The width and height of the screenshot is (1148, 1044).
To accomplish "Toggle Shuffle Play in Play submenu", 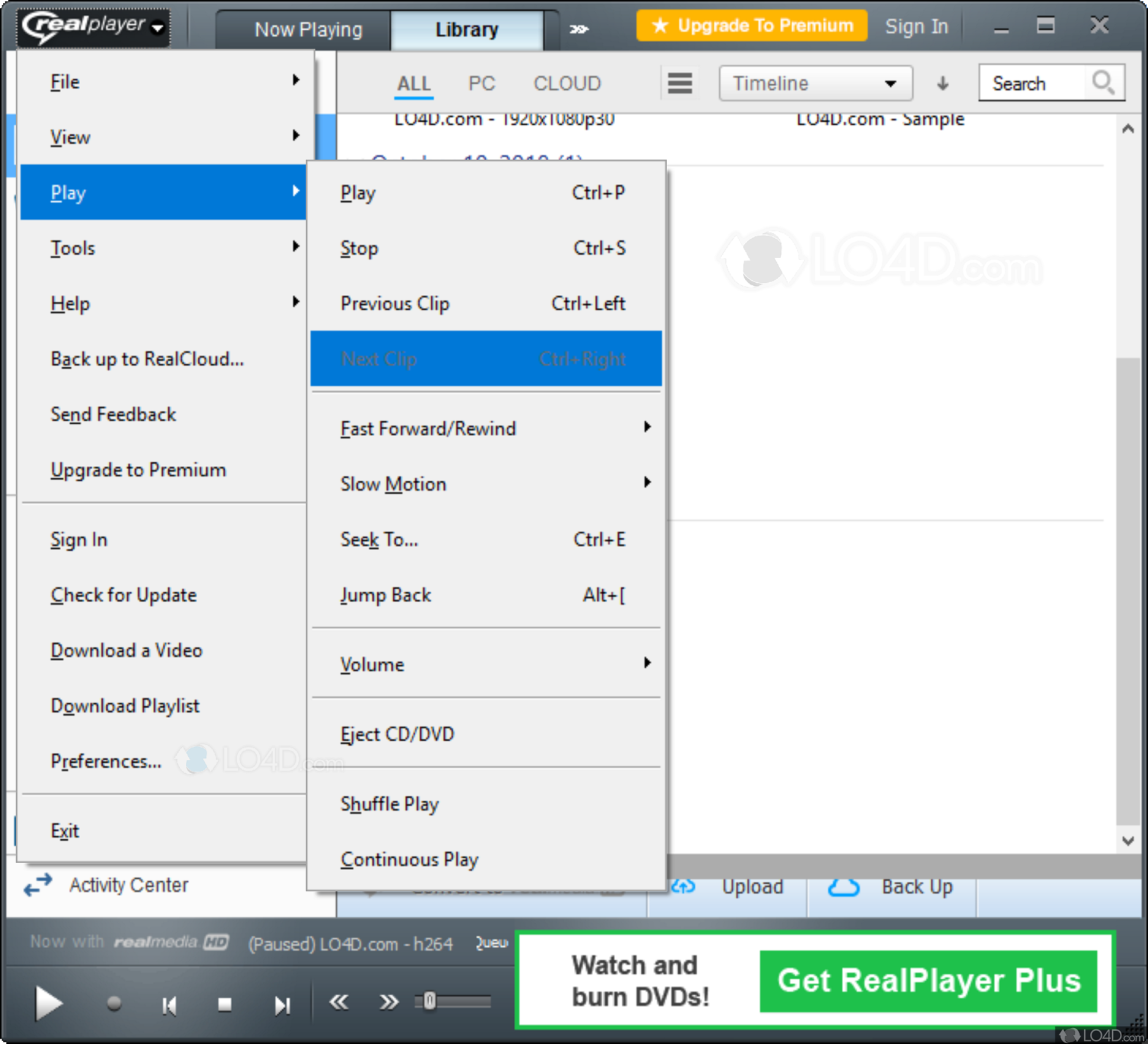I will [389, 804].
